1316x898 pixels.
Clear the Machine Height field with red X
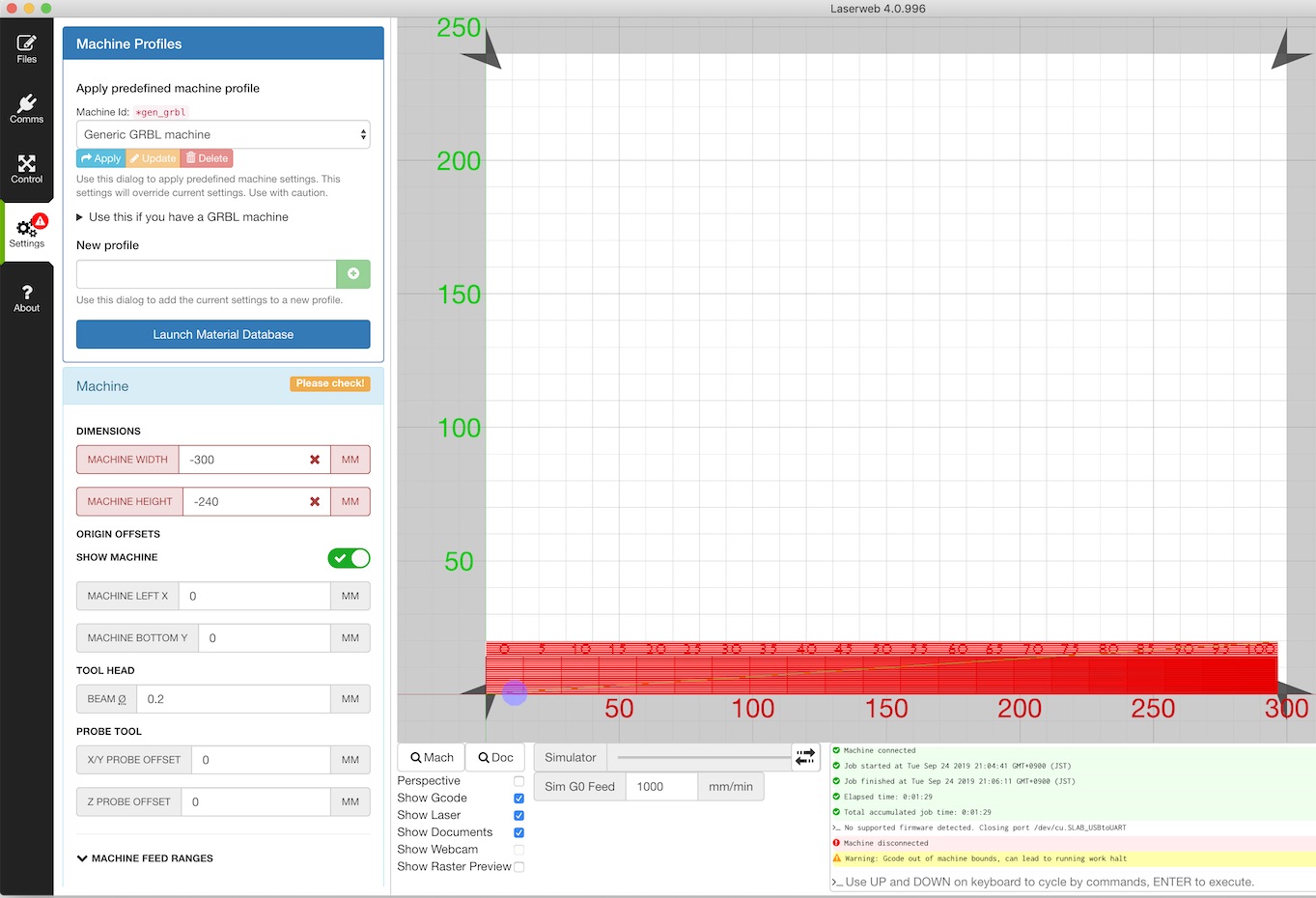(x=315, y=501)
